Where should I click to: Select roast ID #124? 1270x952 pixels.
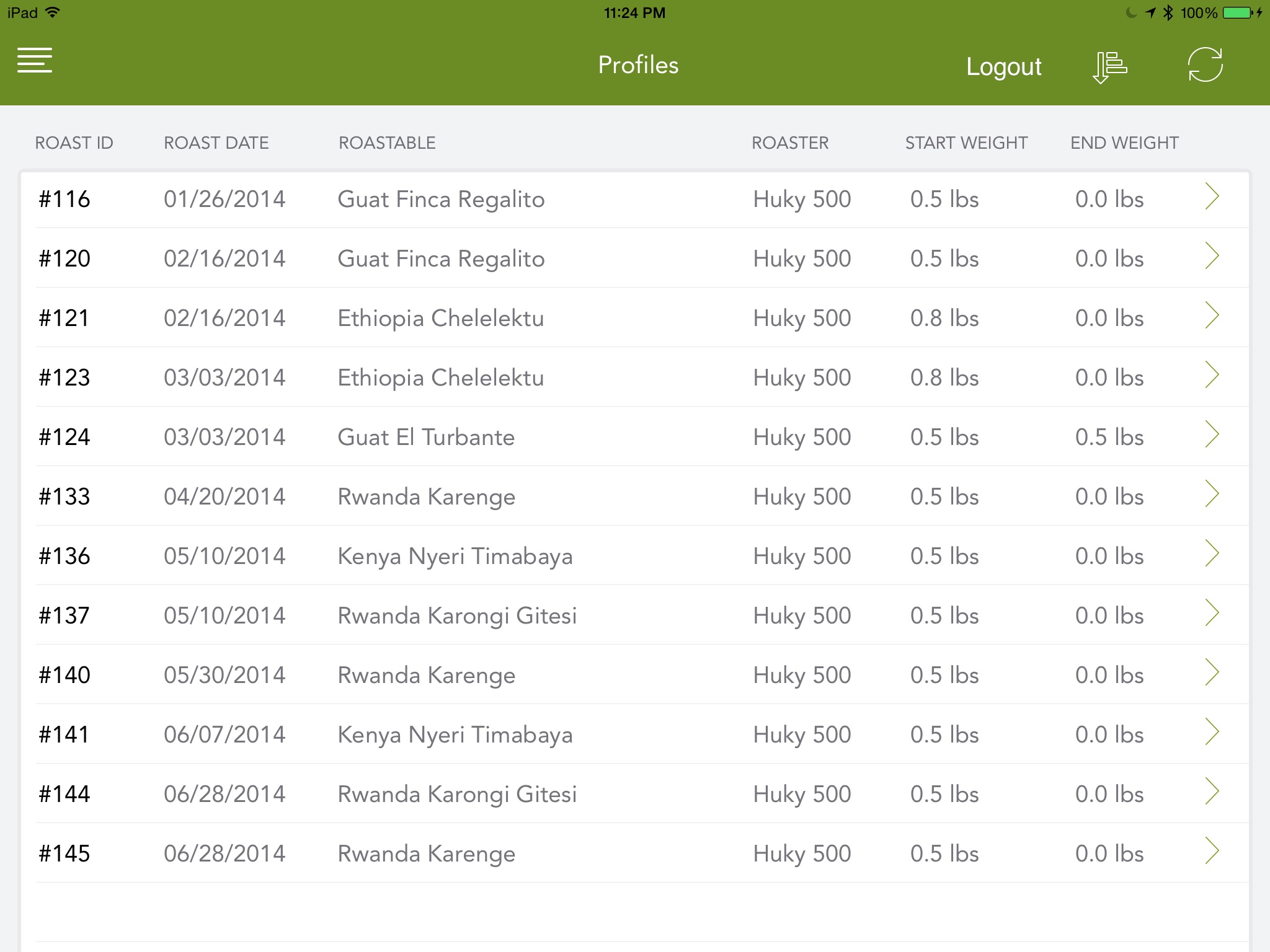click(x=64, y=438)
